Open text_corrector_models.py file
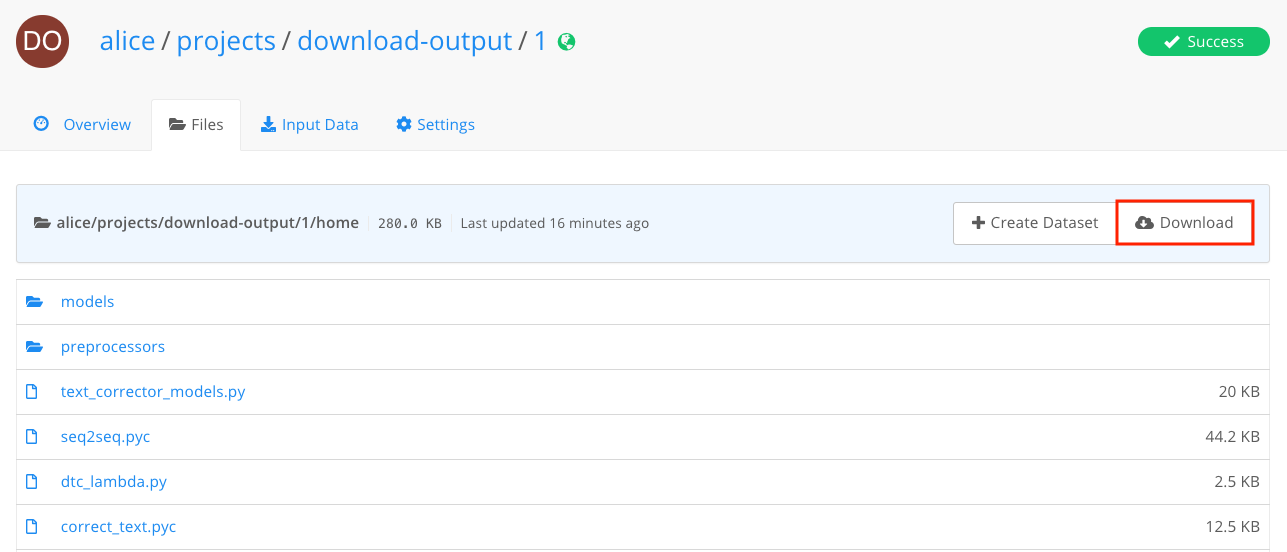1287x552 pixels. [x=153, y=392]
